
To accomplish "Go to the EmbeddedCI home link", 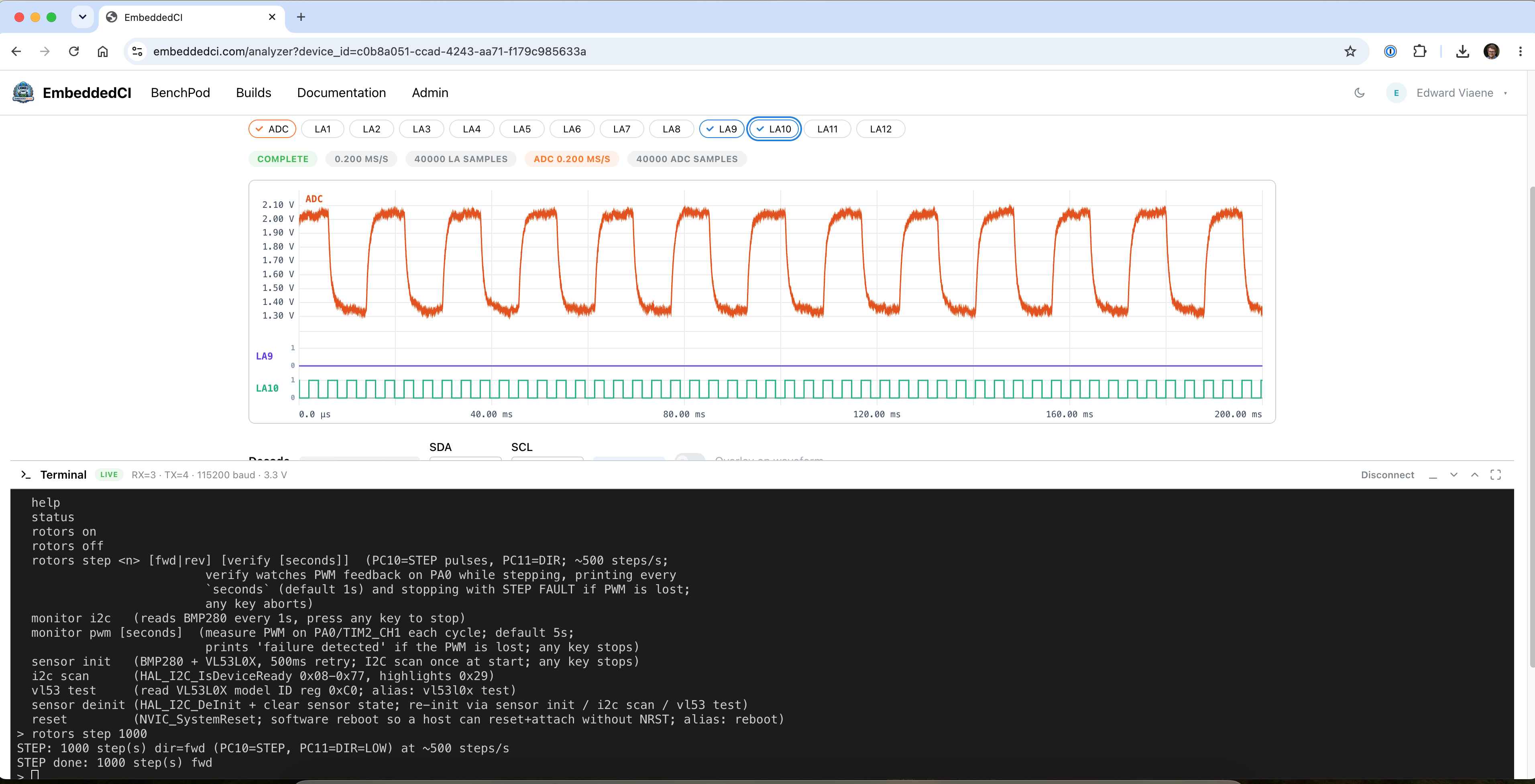I will coord(87,93).
